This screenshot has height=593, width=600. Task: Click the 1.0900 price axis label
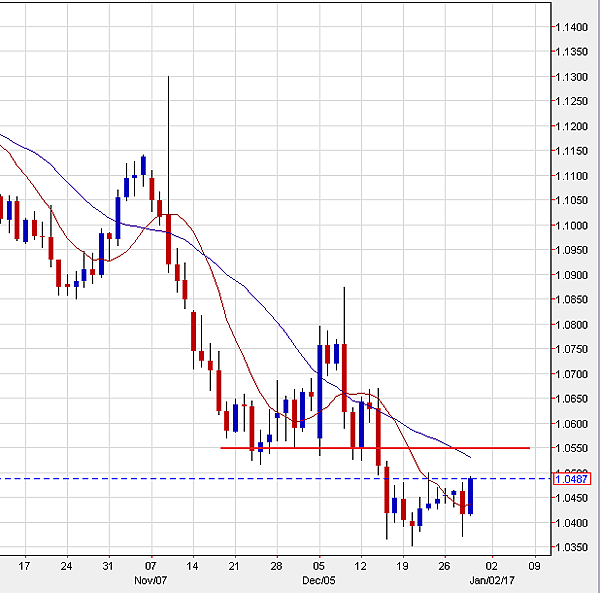pos(571,275)
